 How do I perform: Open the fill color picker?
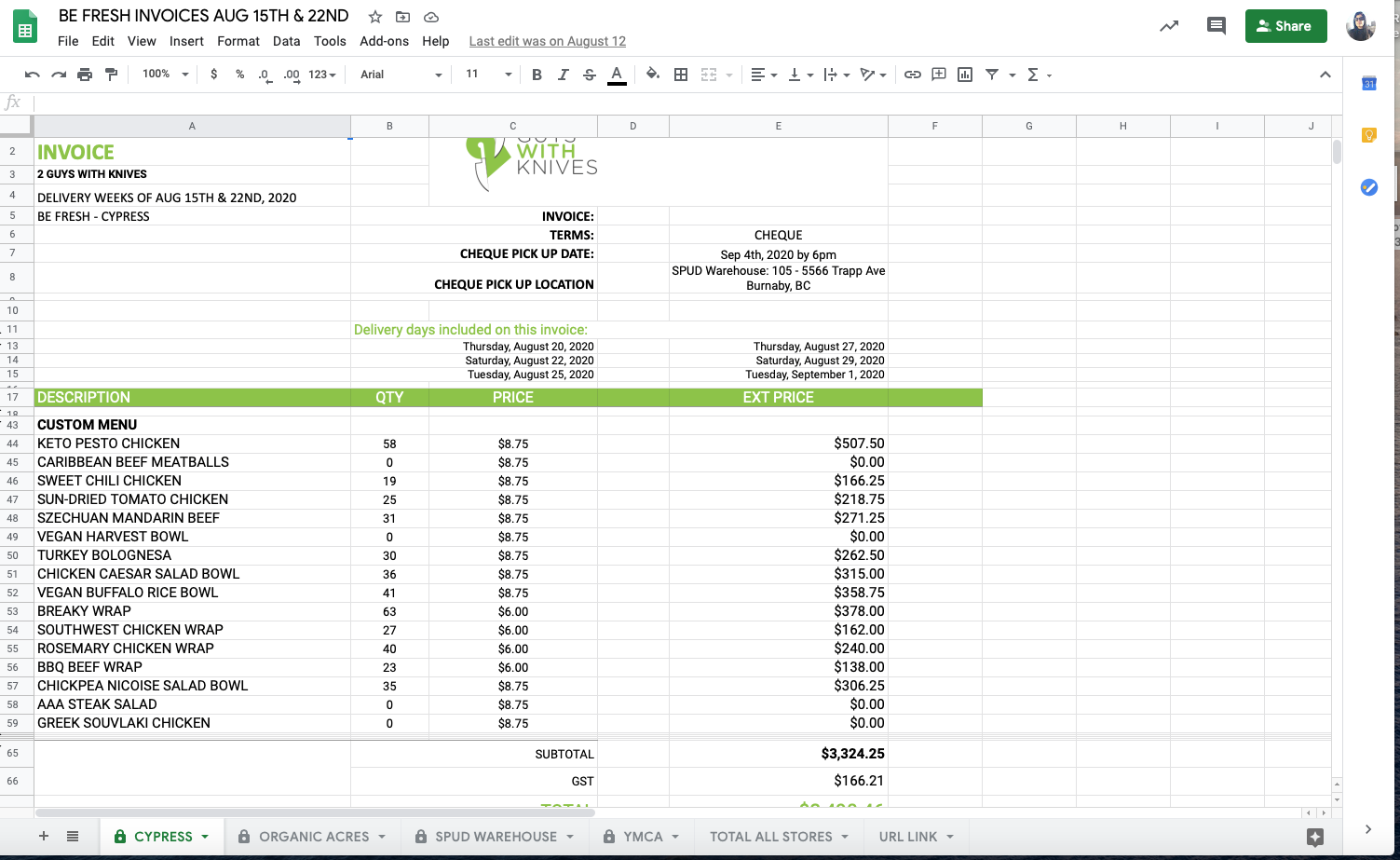pos(653,75)
